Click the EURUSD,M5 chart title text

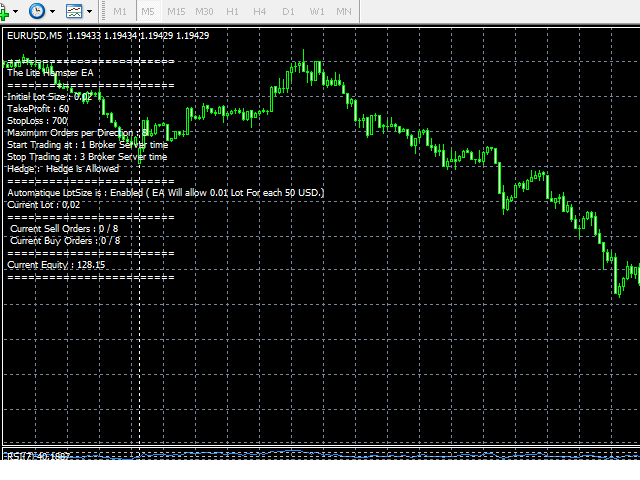click(34, 36)
